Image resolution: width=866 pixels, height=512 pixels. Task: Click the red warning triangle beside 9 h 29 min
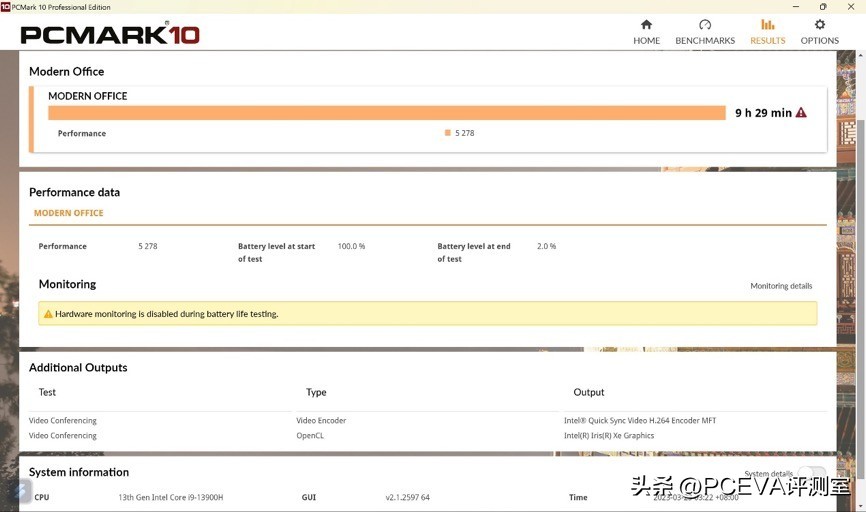(801, 113)
